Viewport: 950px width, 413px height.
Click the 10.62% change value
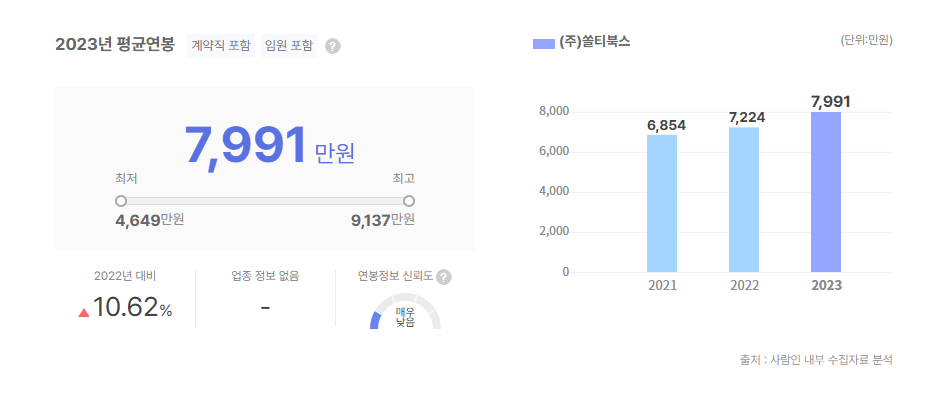point(132,309)
